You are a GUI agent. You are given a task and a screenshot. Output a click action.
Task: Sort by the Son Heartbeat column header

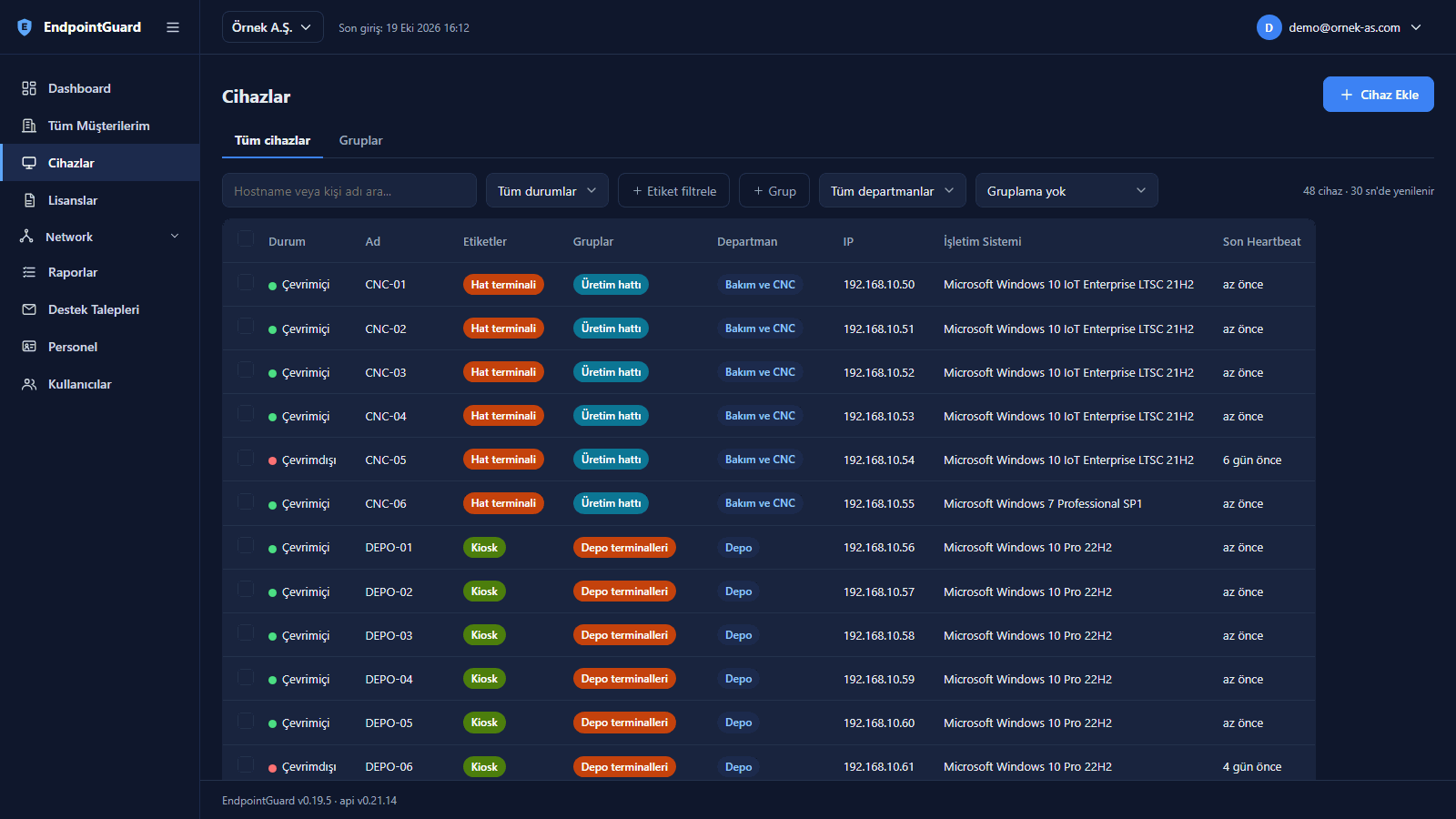pos(1261,241)
